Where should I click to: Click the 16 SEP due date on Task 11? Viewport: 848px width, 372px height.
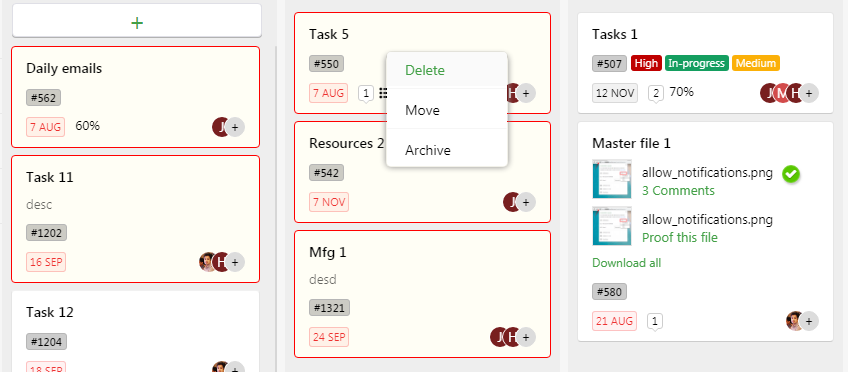46,263
